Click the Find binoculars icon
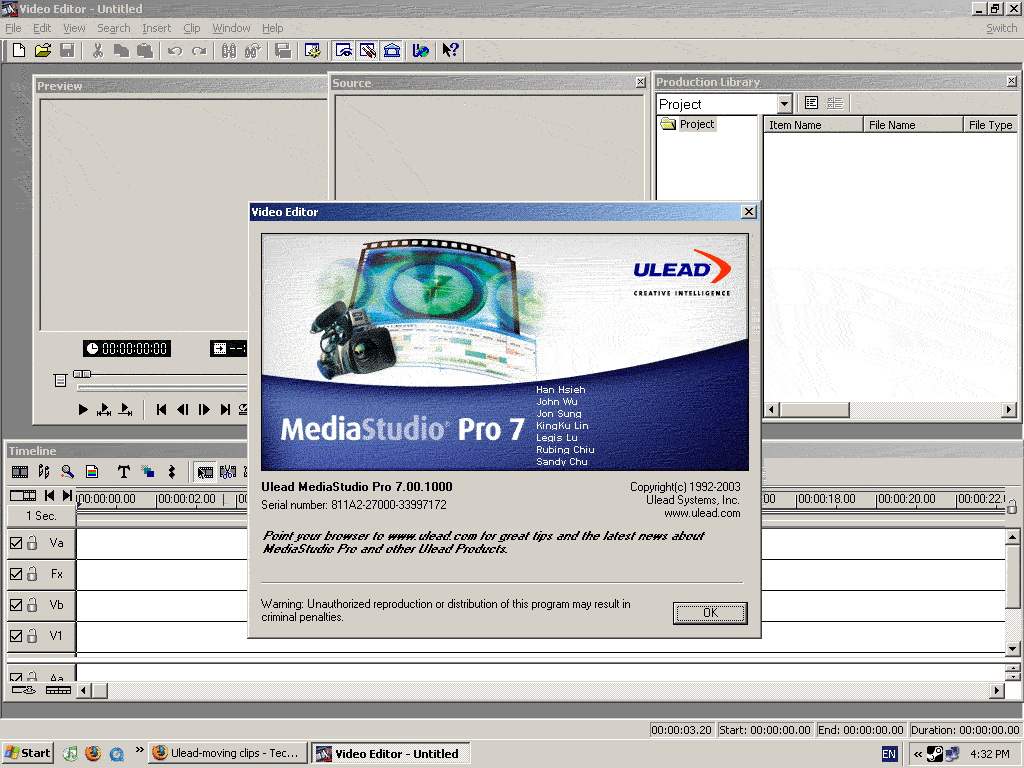The width and height of the screenshot is (1024, 768). [x=229, y=50]
